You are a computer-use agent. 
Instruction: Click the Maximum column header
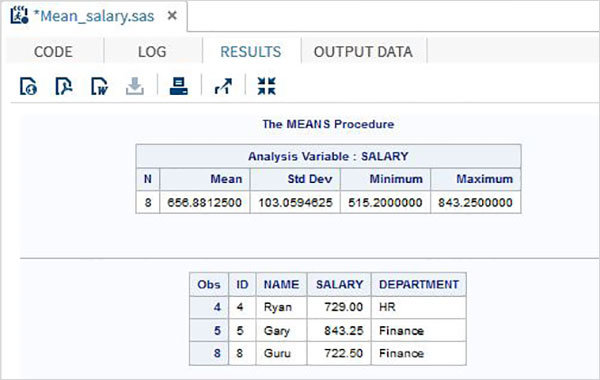click(476, 179)
